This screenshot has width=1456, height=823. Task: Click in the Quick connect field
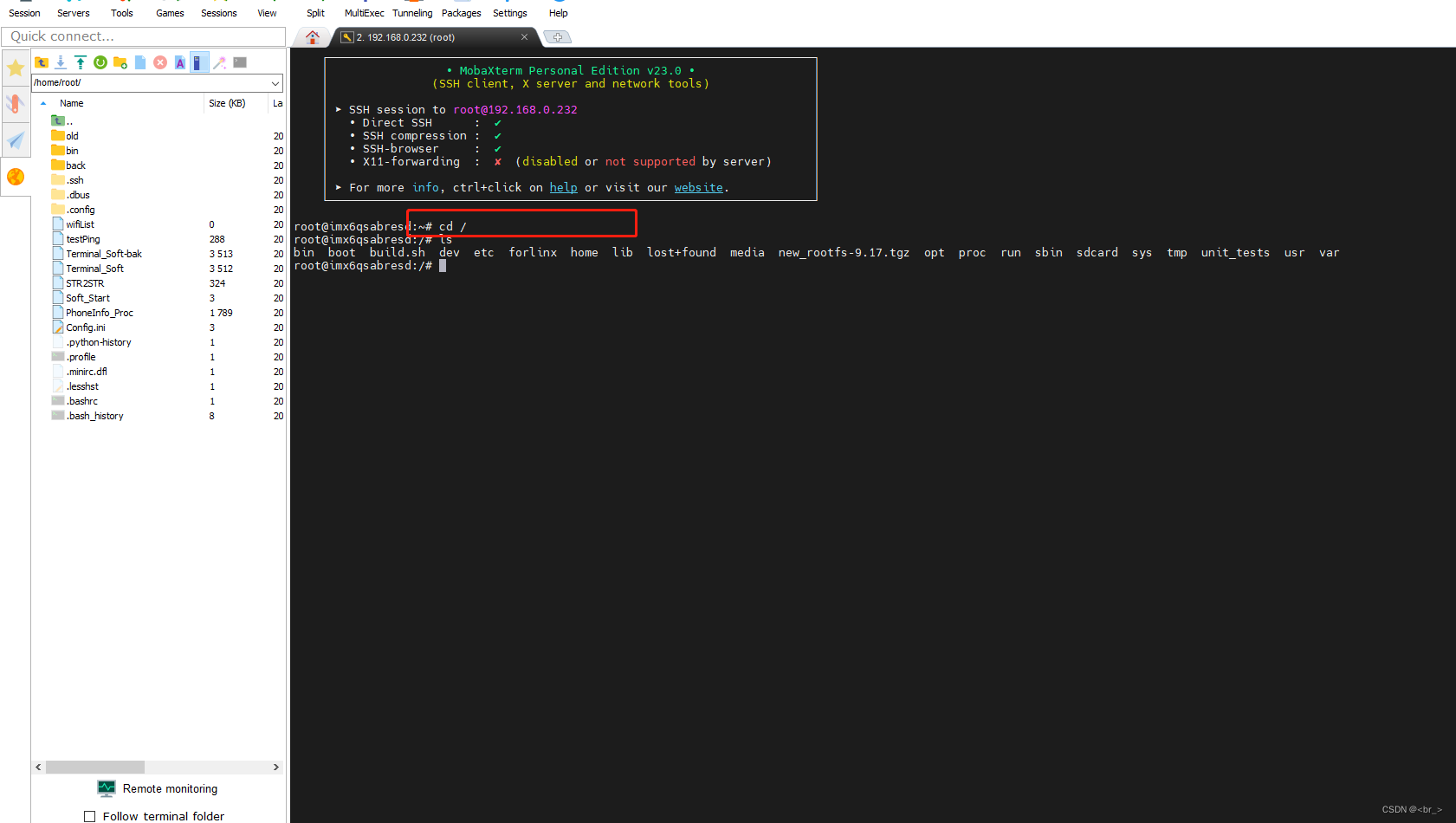[x=144, y=36]
